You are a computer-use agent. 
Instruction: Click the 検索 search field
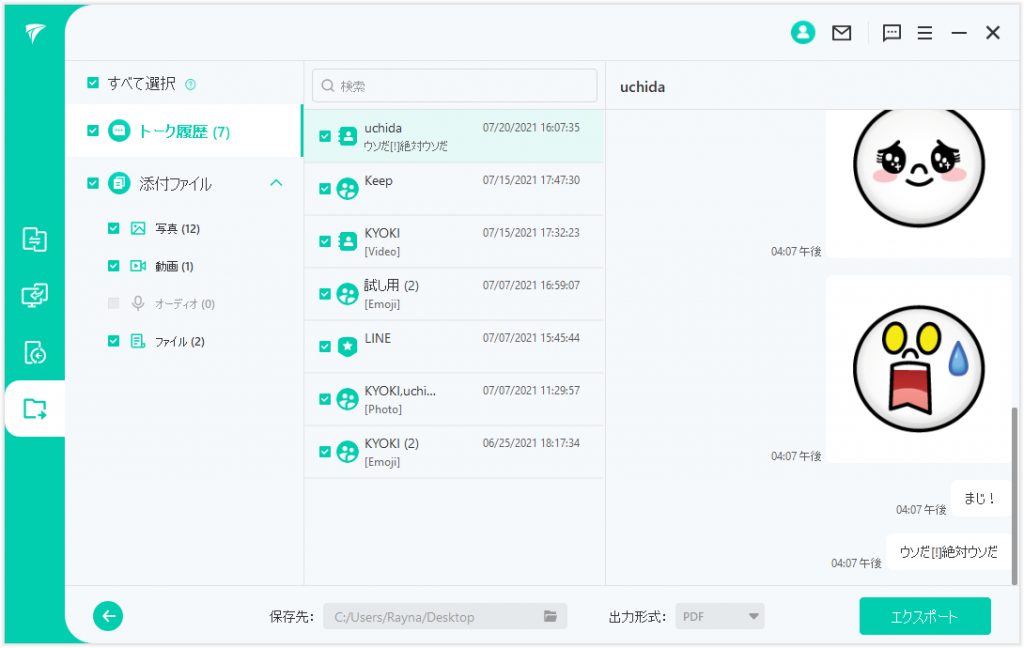point(455,86)
